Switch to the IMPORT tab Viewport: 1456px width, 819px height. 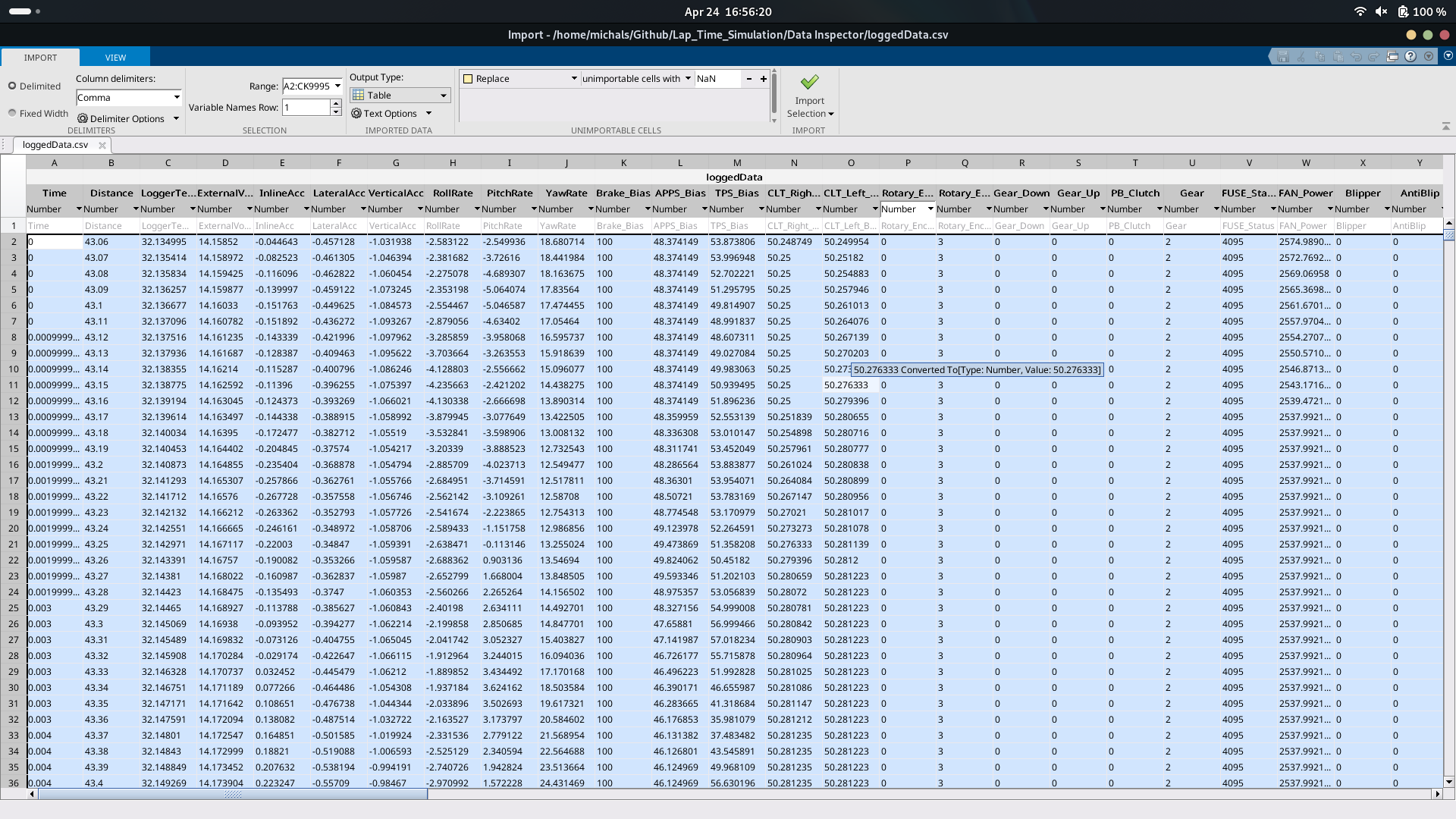pos(40,58)
